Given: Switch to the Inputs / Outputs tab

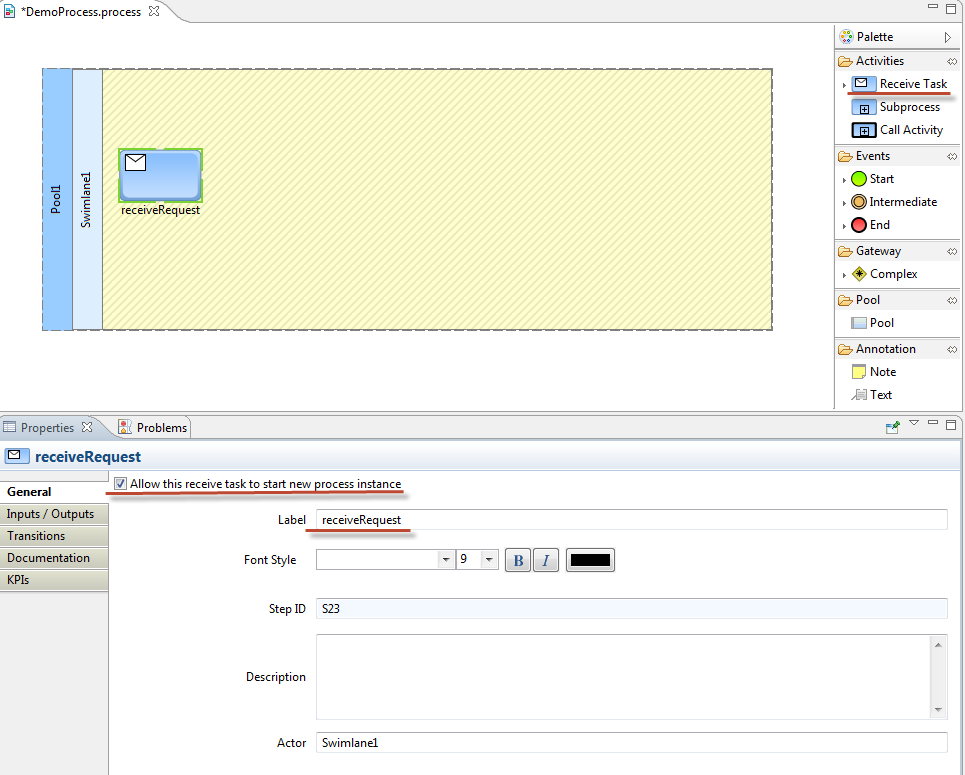Looking at the screenshot, I should tap(51, 514).
